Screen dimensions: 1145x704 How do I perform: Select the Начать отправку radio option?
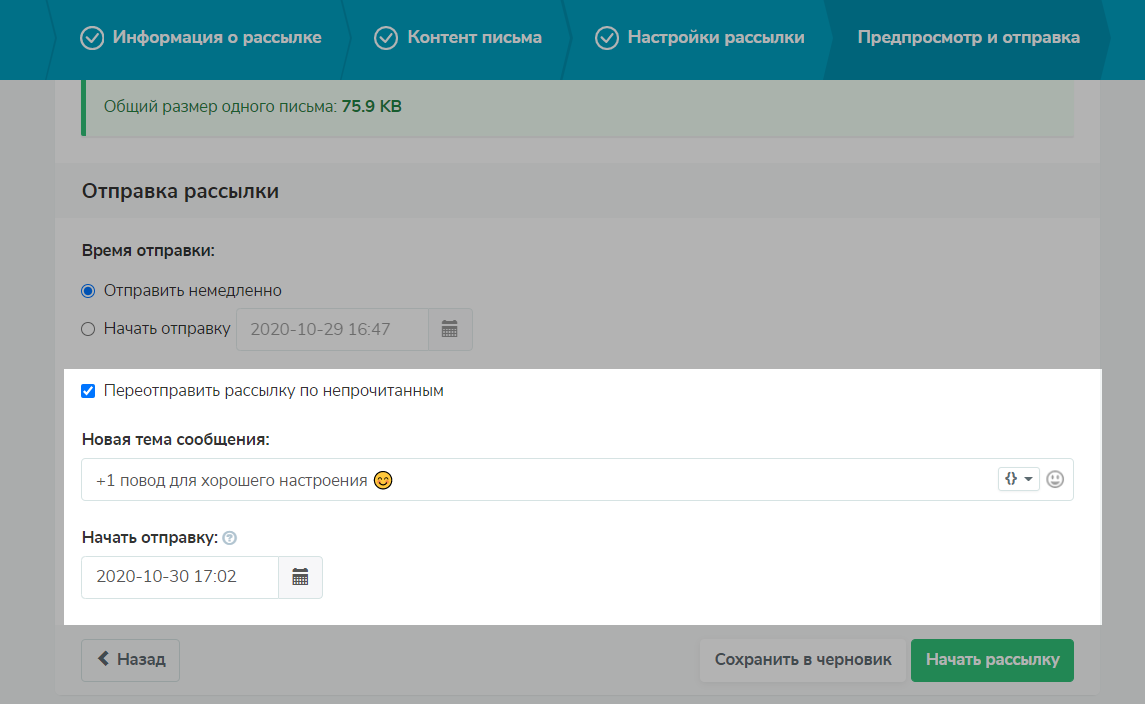(87, 329)
